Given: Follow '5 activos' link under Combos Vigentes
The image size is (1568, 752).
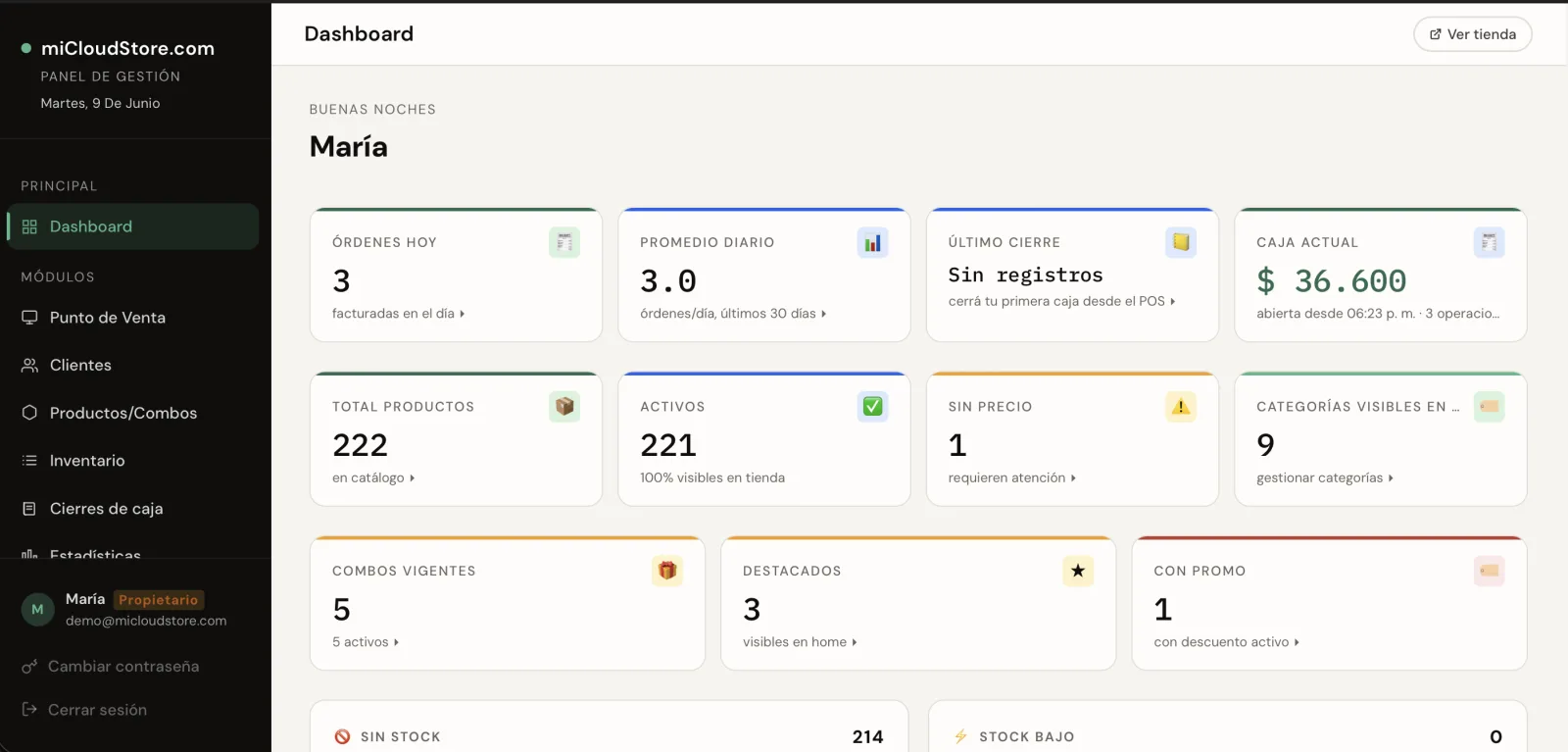Looking at the screenshot, I should pyautogui.click(x=366, y=642).
